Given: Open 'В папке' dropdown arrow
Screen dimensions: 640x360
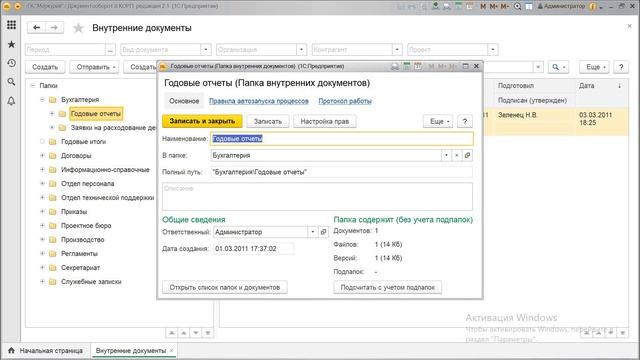Looking at the screenshot, I should point(446,155).
